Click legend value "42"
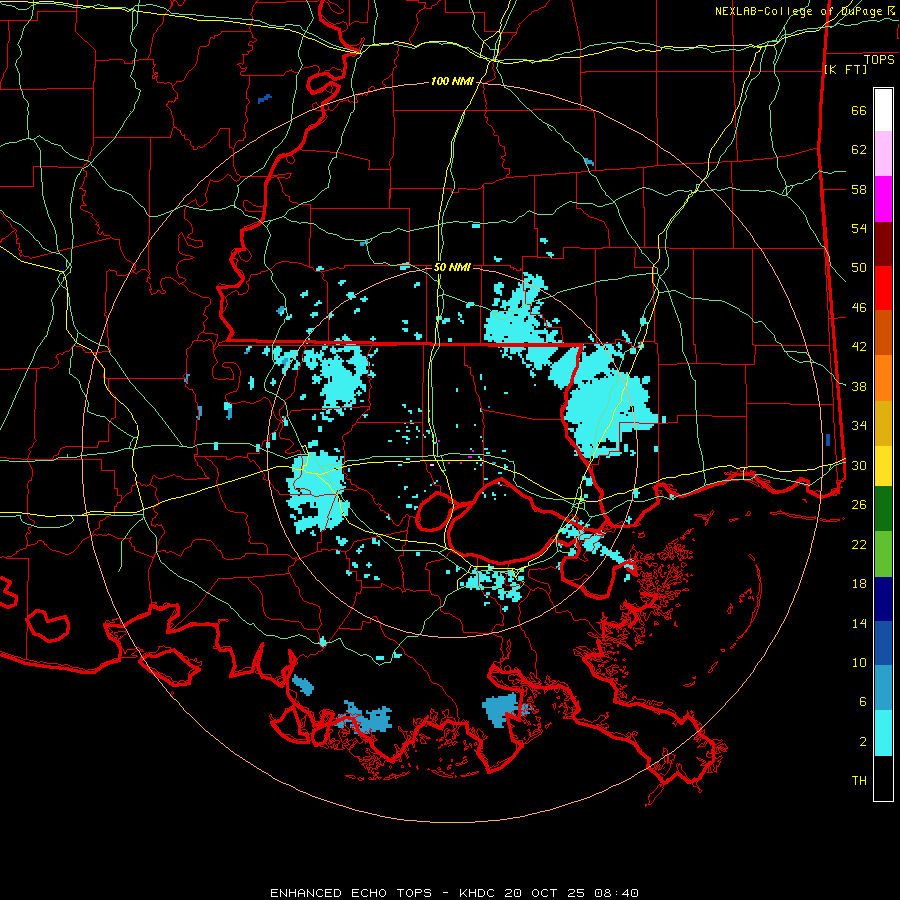The width and height of the screenshot is (900, 900). (x=859, y=347)
